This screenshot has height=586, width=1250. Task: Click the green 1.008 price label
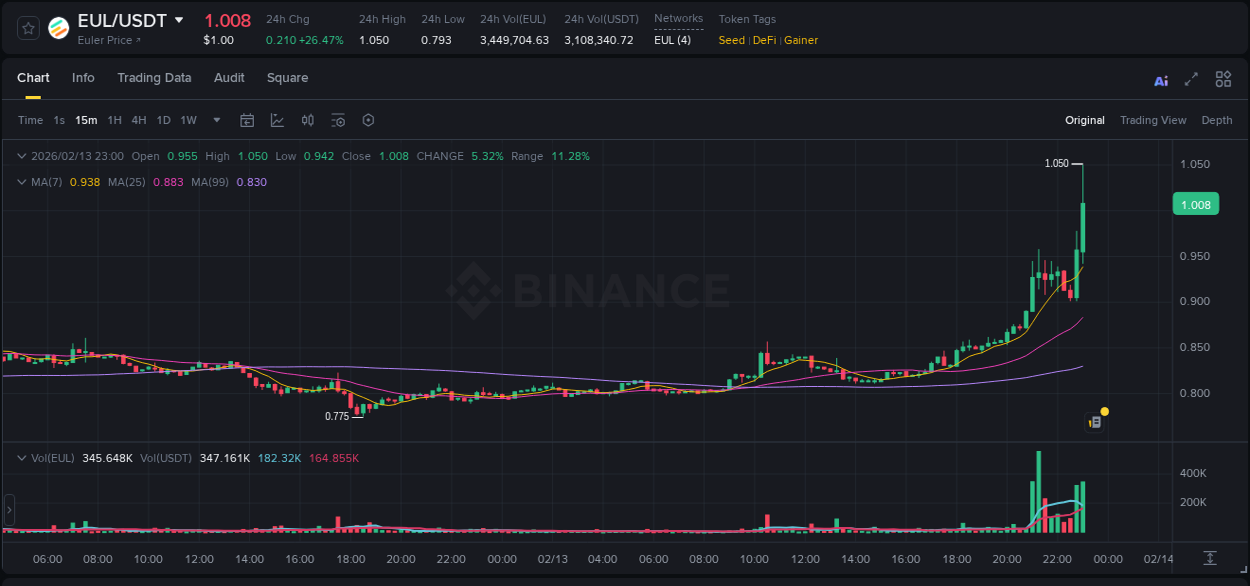point(1196,204)
